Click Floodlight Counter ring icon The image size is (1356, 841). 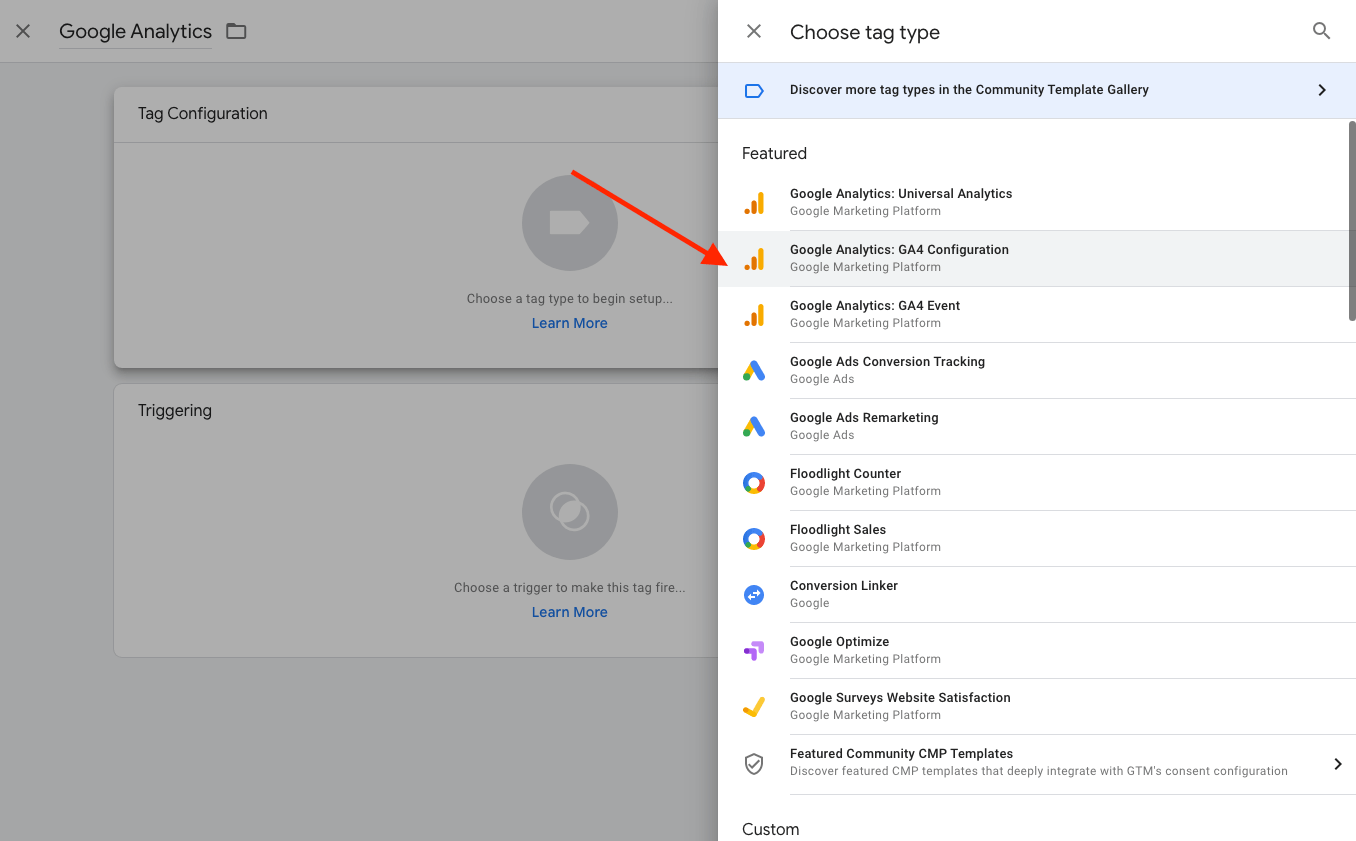(754, 483)
